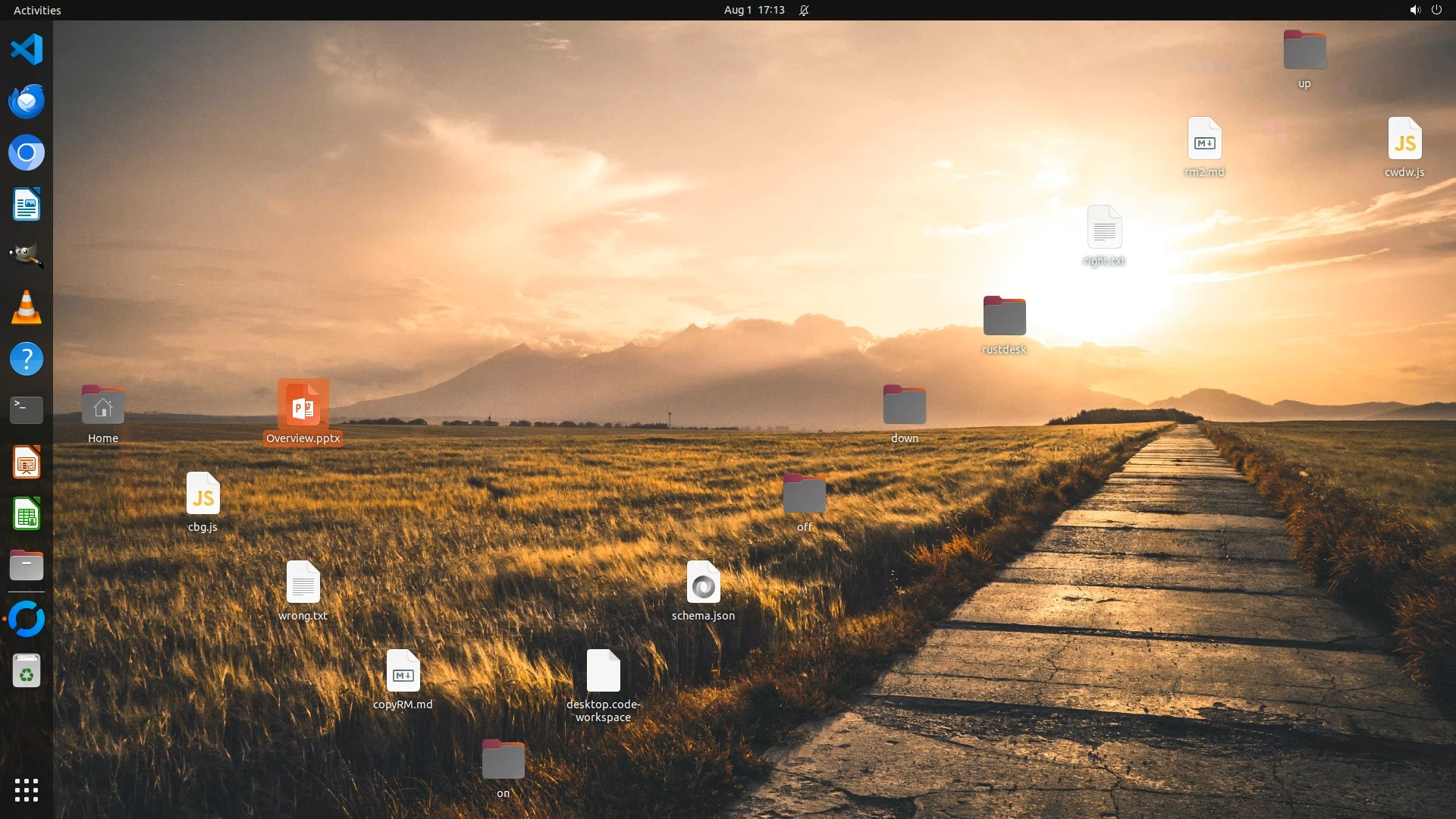Click the Activities menu
Viewport: 1456px width, 819px height.
[x=37, y=10]
